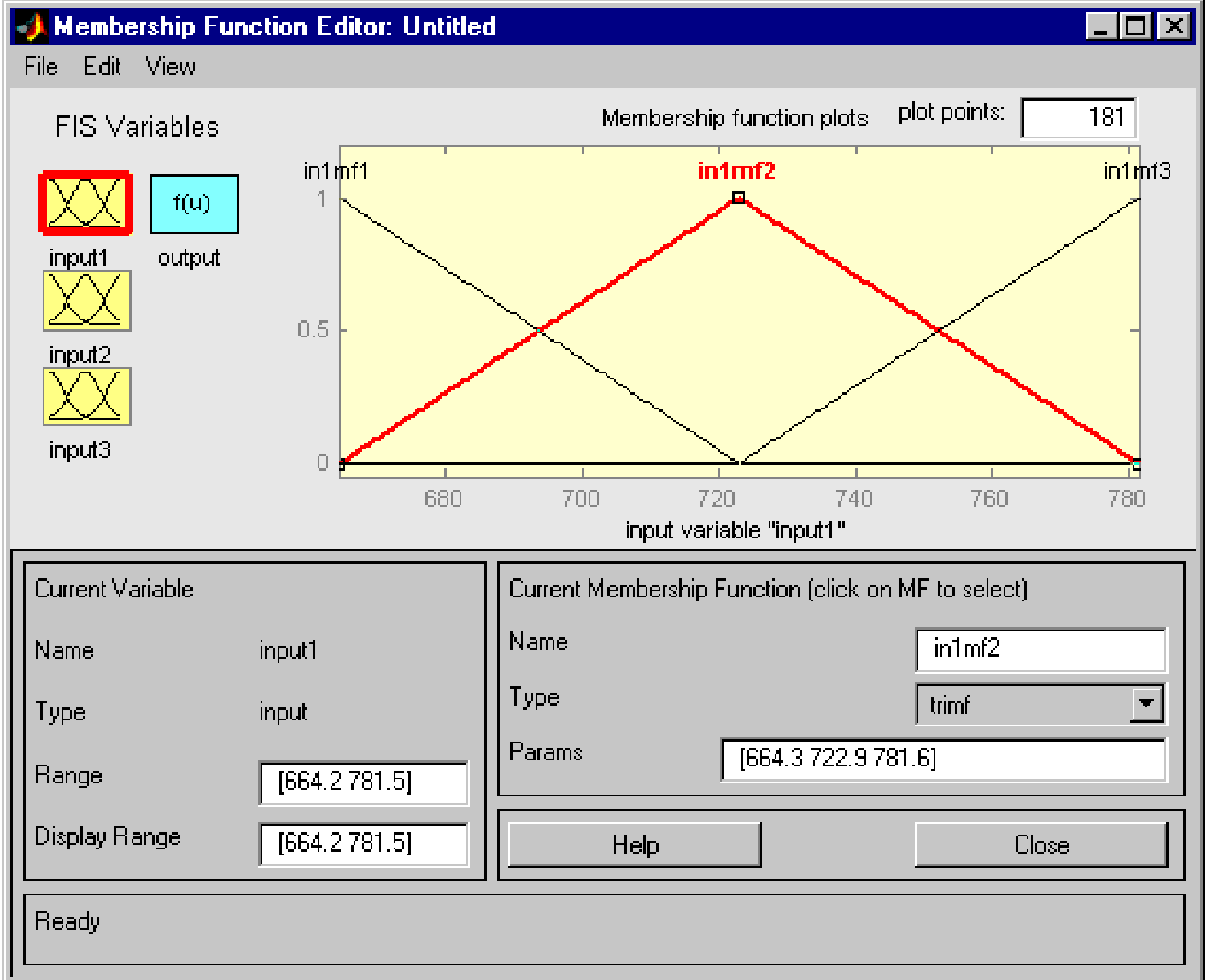Select the in1mf3 membership function label
The width and height of the screenshot is (1207, 980).
(1137, 171)
